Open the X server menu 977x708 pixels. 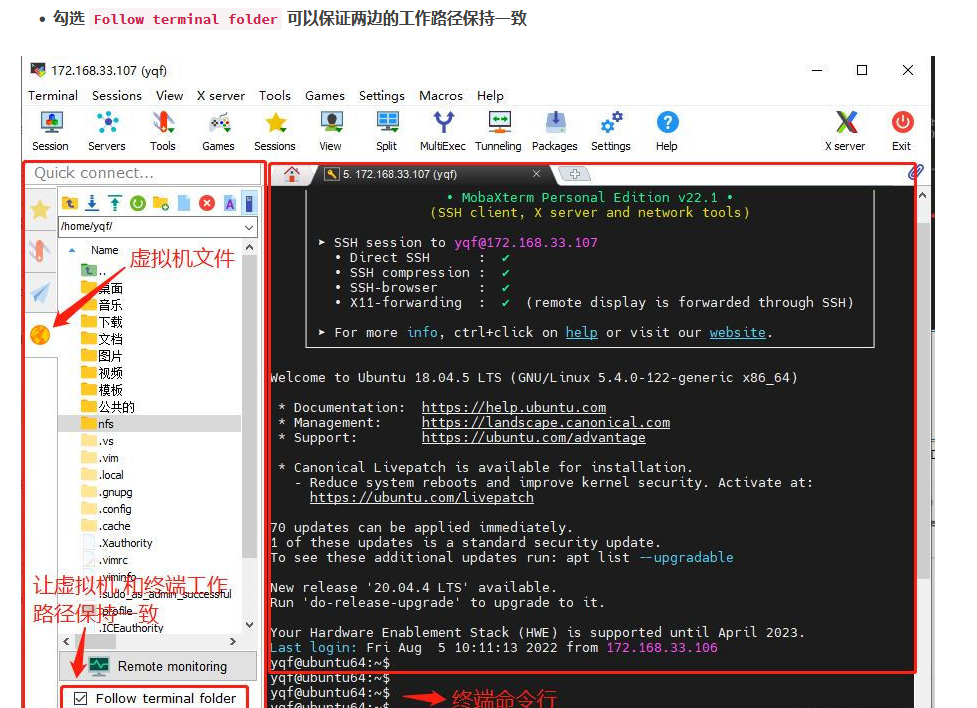(221, 95)
